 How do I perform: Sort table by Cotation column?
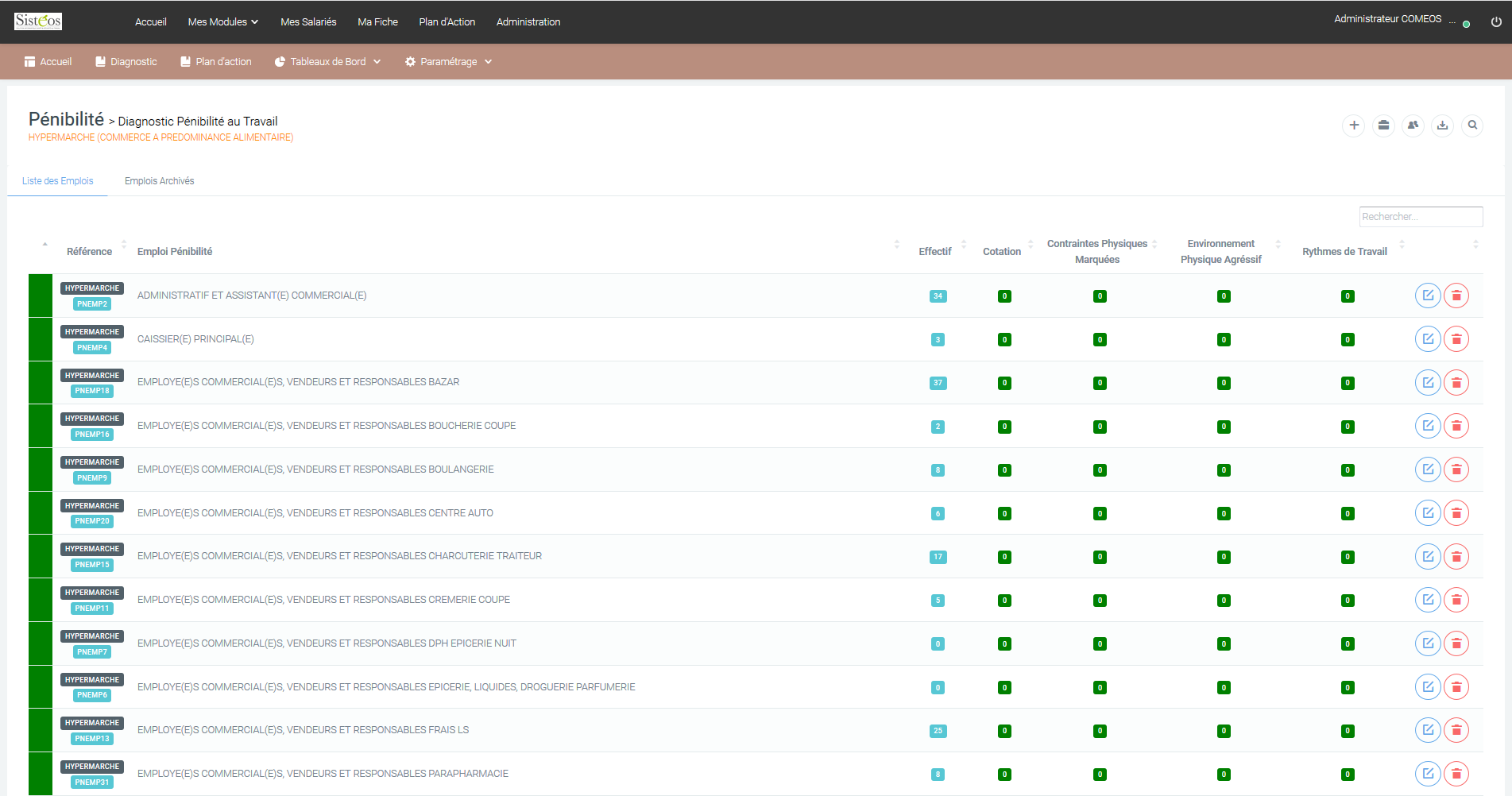[x=1002, y=252]
